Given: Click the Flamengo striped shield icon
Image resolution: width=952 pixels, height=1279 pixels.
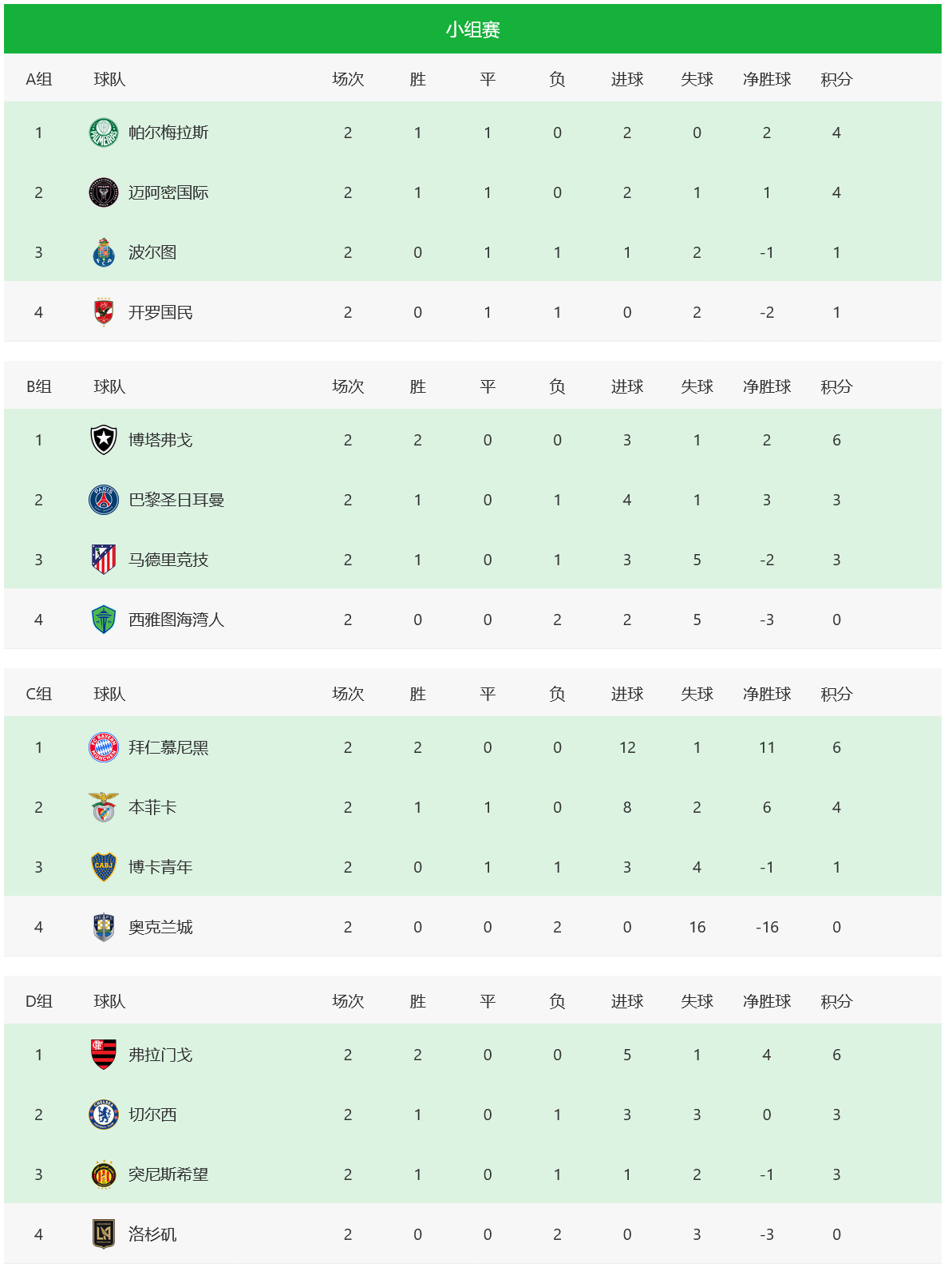Looking at the screenshot, I should [104, 1055].
